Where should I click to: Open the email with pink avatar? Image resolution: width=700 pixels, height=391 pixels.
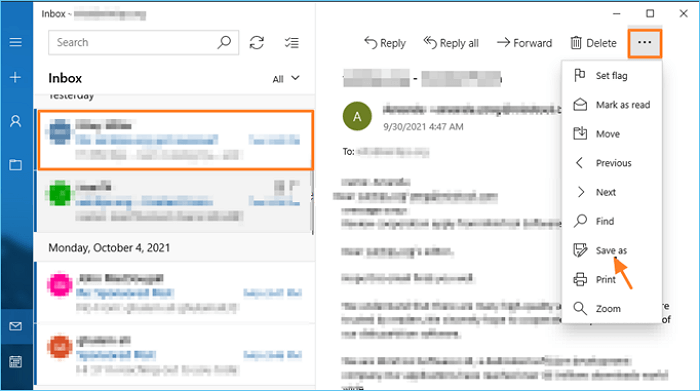point(174,292)
